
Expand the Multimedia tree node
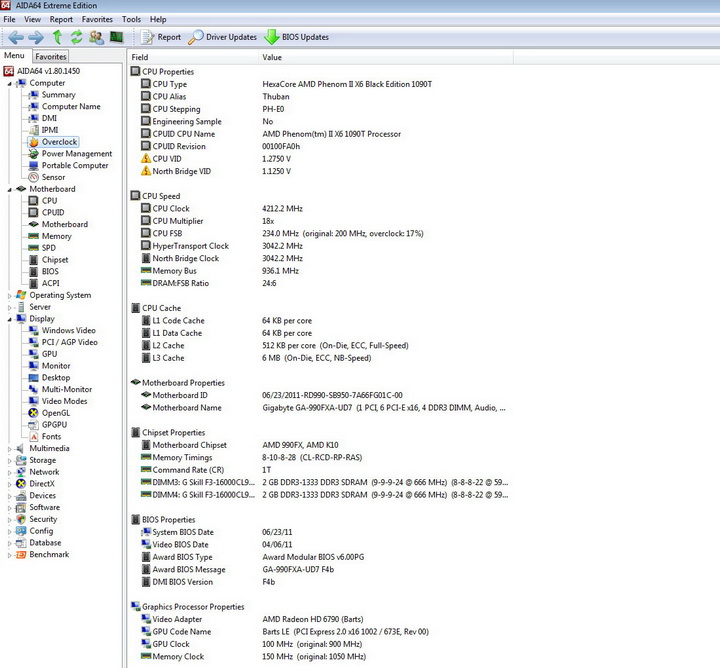tap(9, 449)
